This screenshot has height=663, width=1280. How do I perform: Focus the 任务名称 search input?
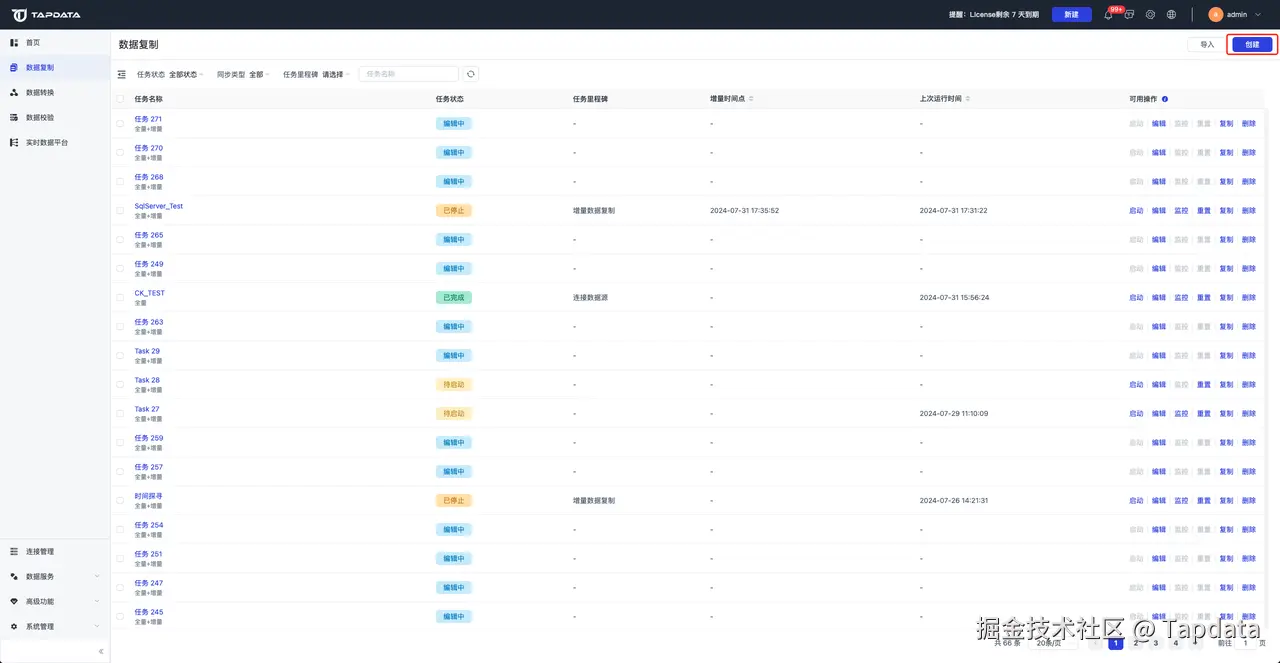click(408, 74)
